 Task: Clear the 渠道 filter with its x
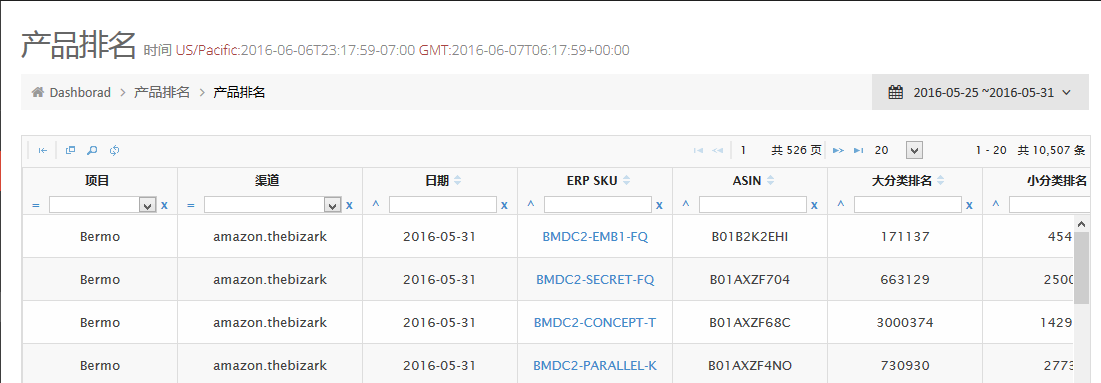349,205
